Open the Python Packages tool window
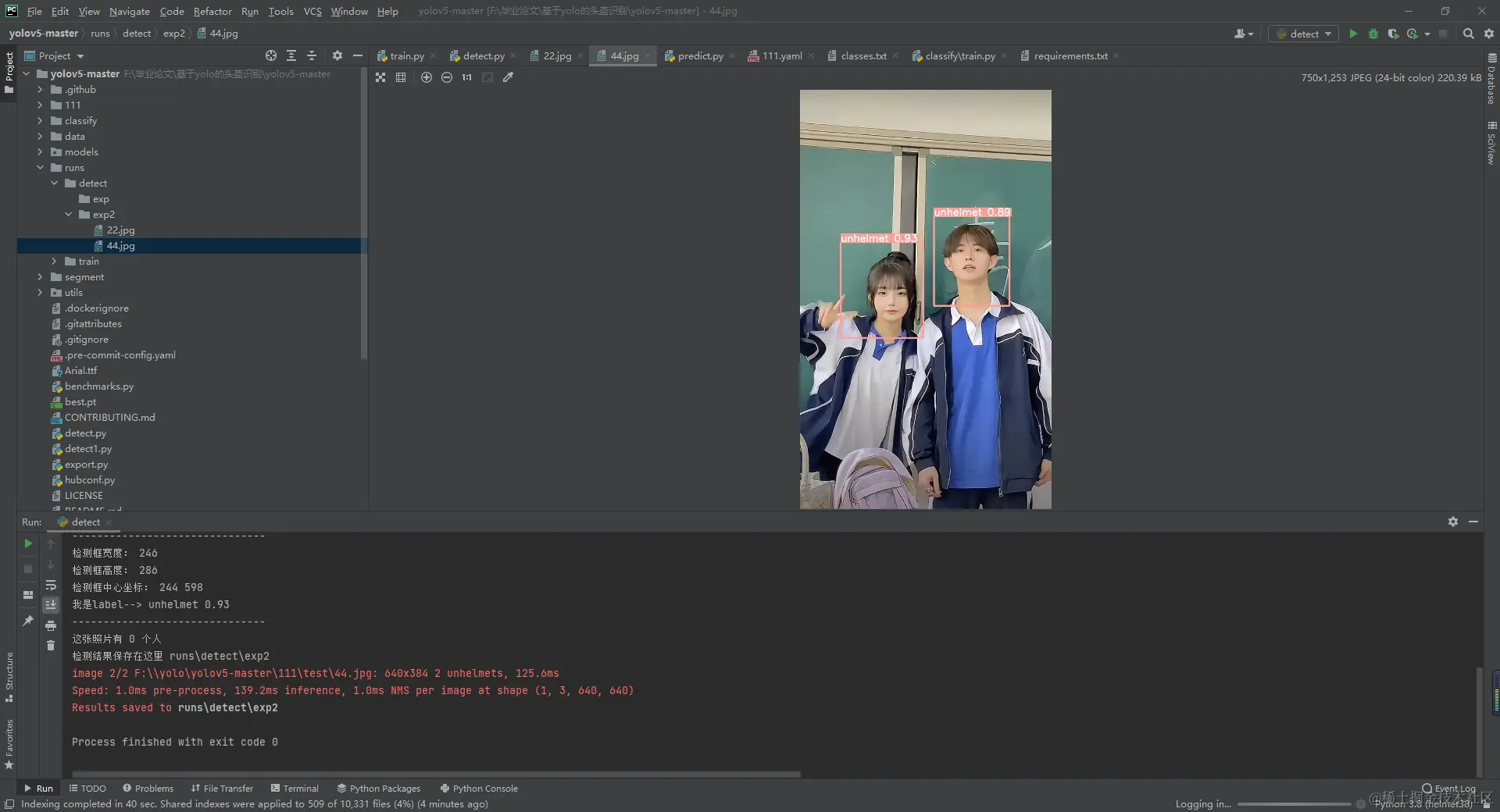Viewport: 1500px width, 812px height. coord(379,789)
